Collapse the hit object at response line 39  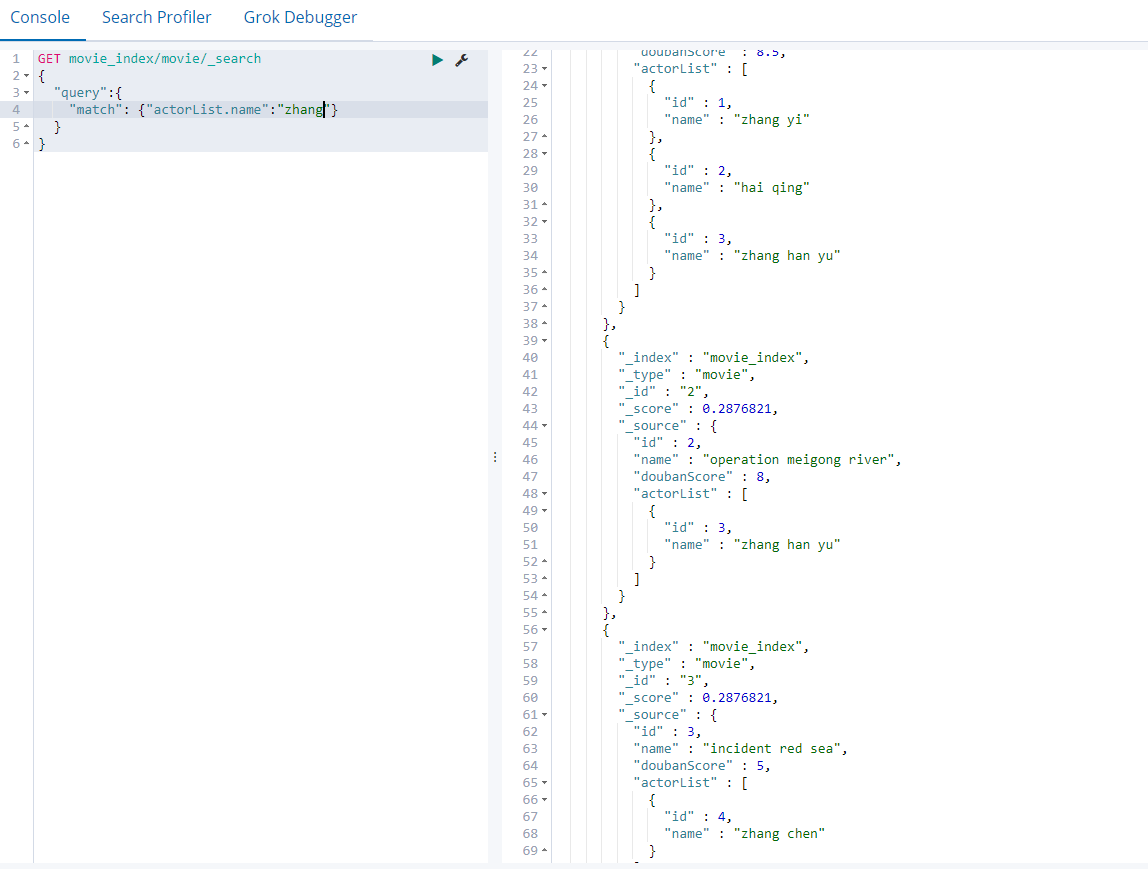point(545,341)
